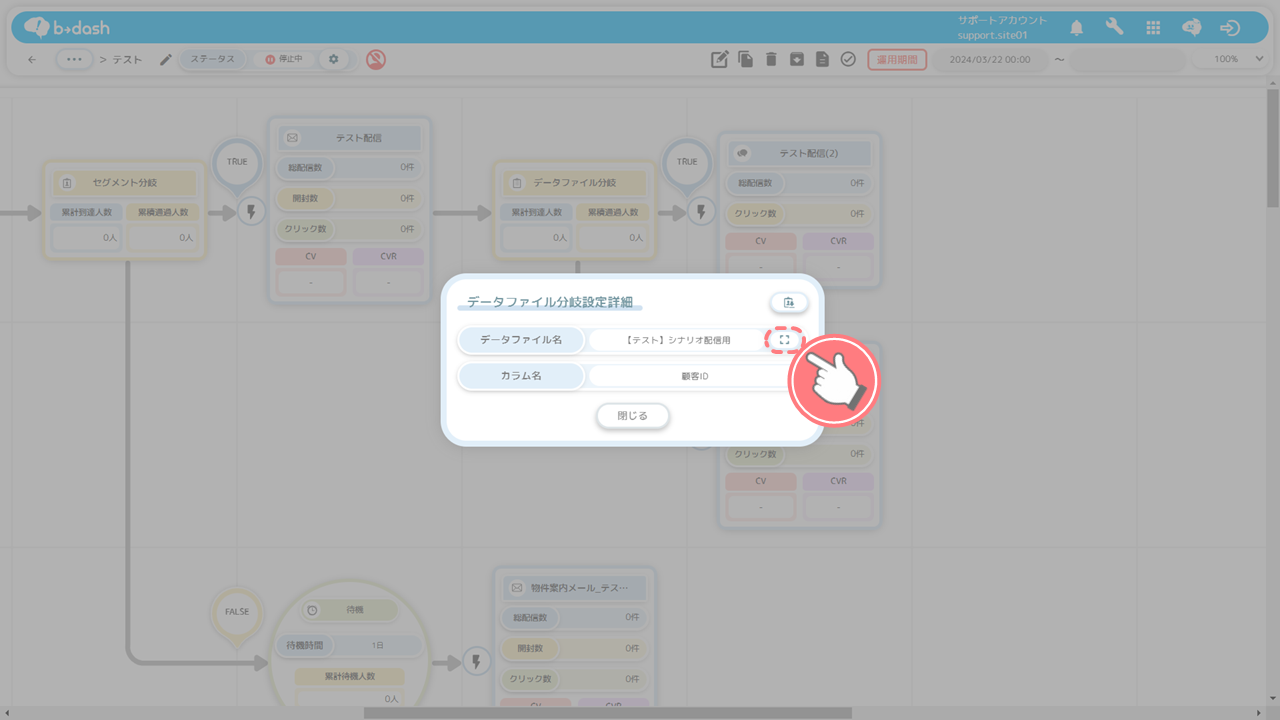Select the データファイル分岐 node header
The width and height of the screenshot is (1280, 720).
point(576,183)
